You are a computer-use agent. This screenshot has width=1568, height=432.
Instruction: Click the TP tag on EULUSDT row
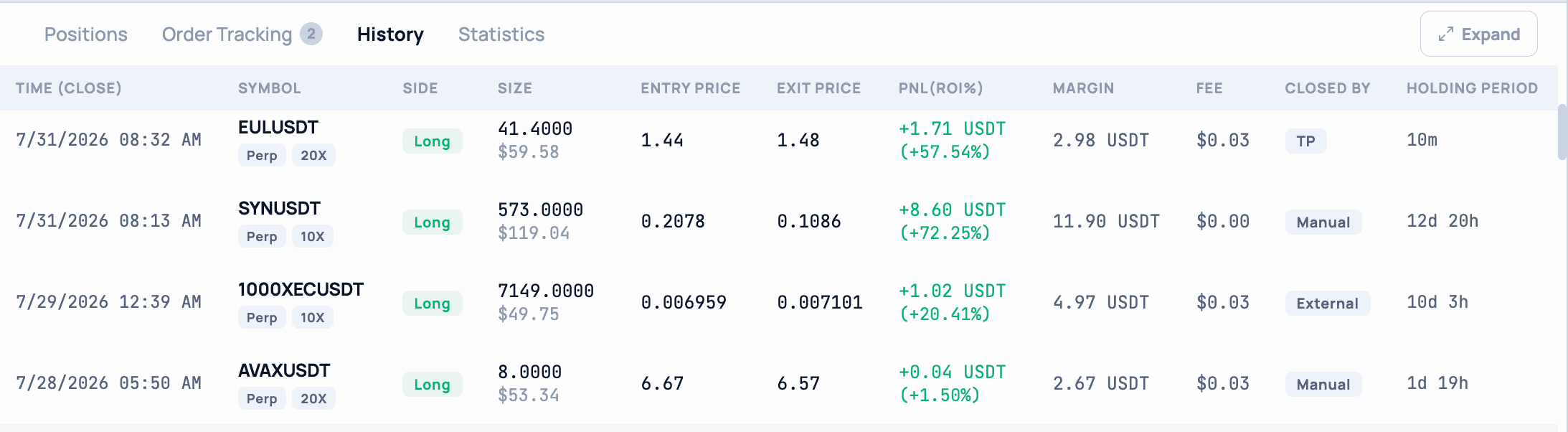click(1306, 141)
